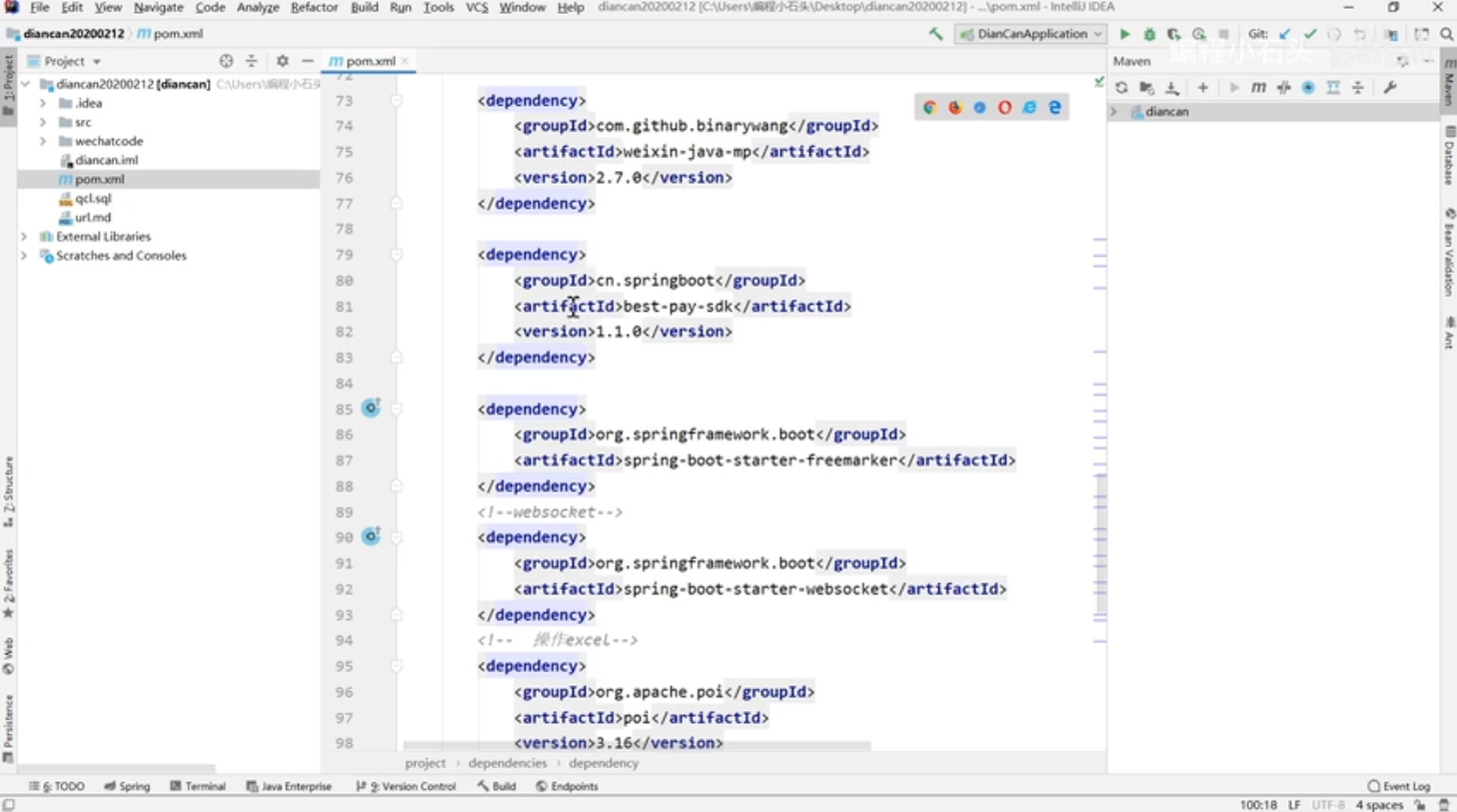Open pom.xml in Edge browser
This screenshot has height=812, width=1457.
pyautogui.click(x=1054, y=108)
